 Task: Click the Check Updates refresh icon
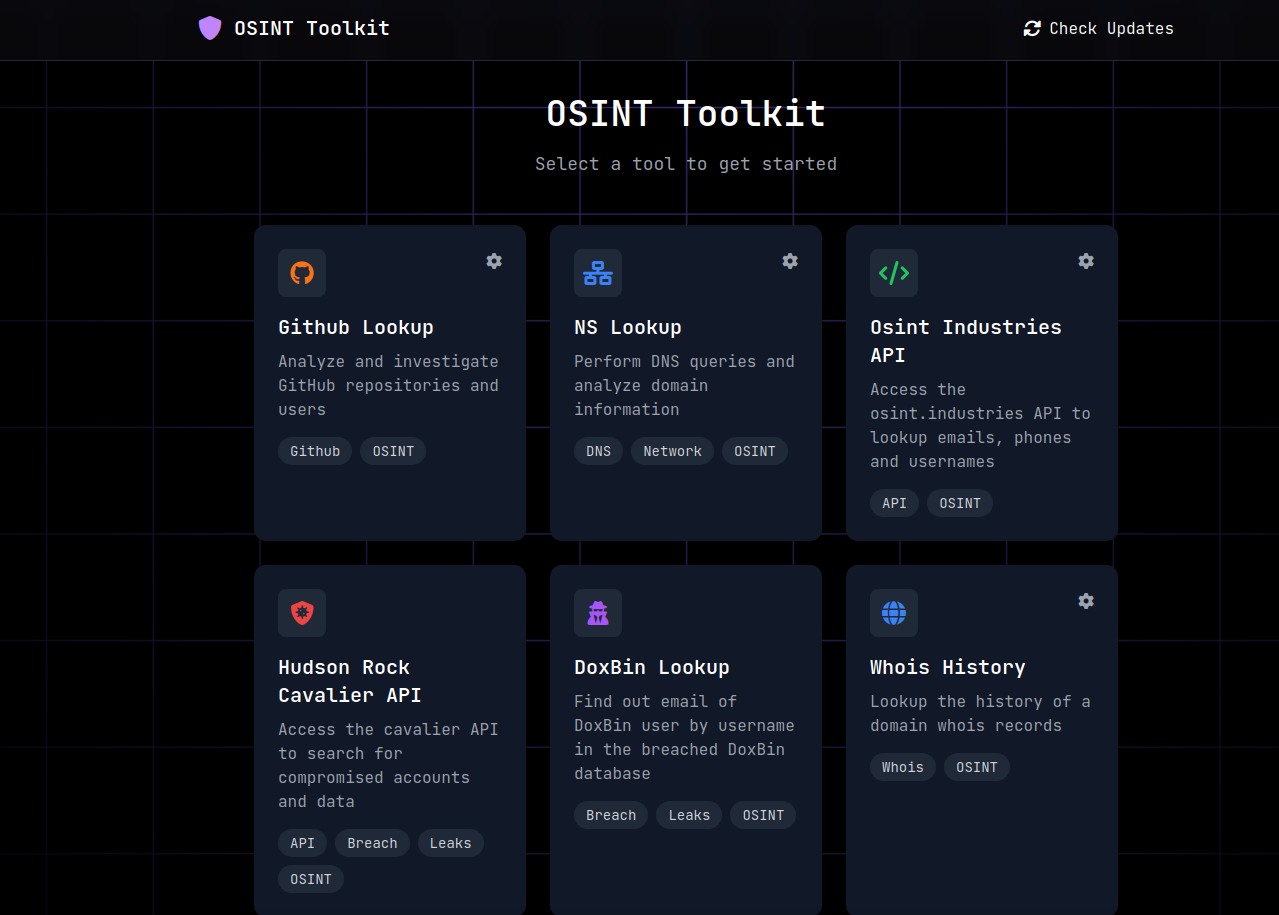click(x=1032, y=29)
